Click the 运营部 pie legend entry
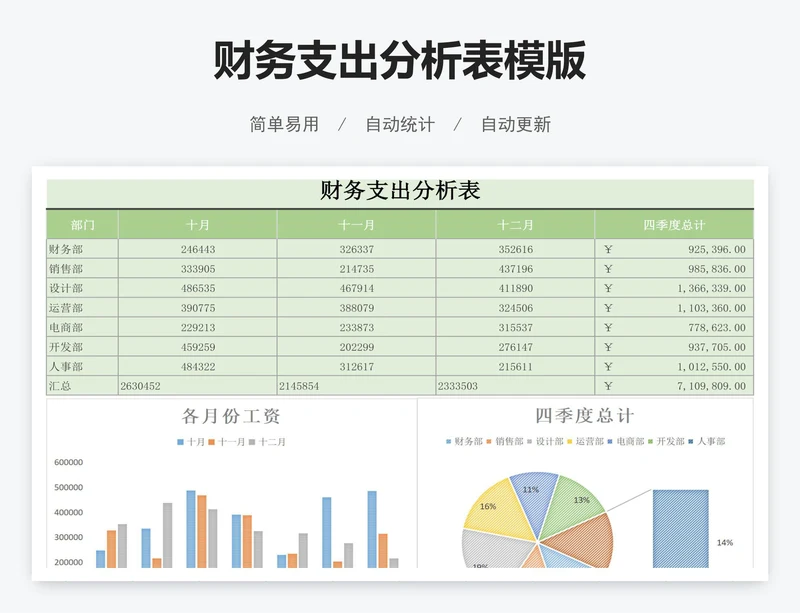Screen dimensions: 800x613 pos(586,442)
